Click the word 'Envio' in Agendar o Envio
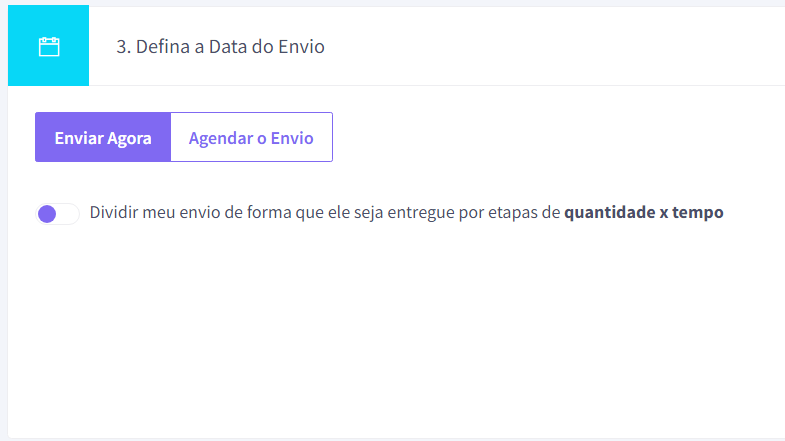This screenshot has width=785, height=441. (x=292, y=138)
